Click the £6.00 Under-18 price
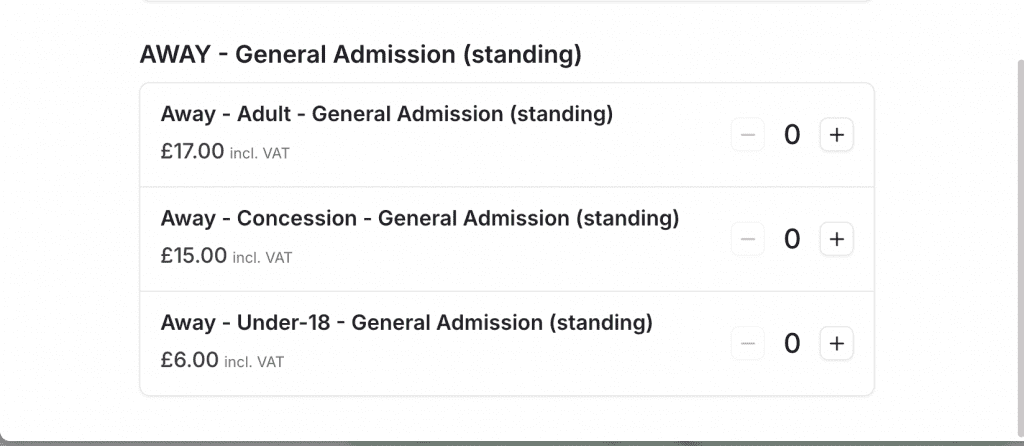 189,360
